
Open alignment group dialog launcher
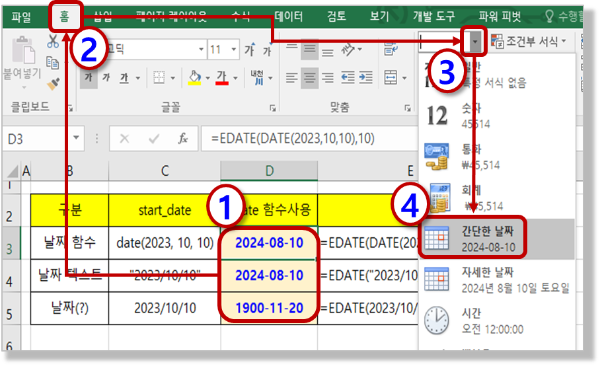(407, 108)
